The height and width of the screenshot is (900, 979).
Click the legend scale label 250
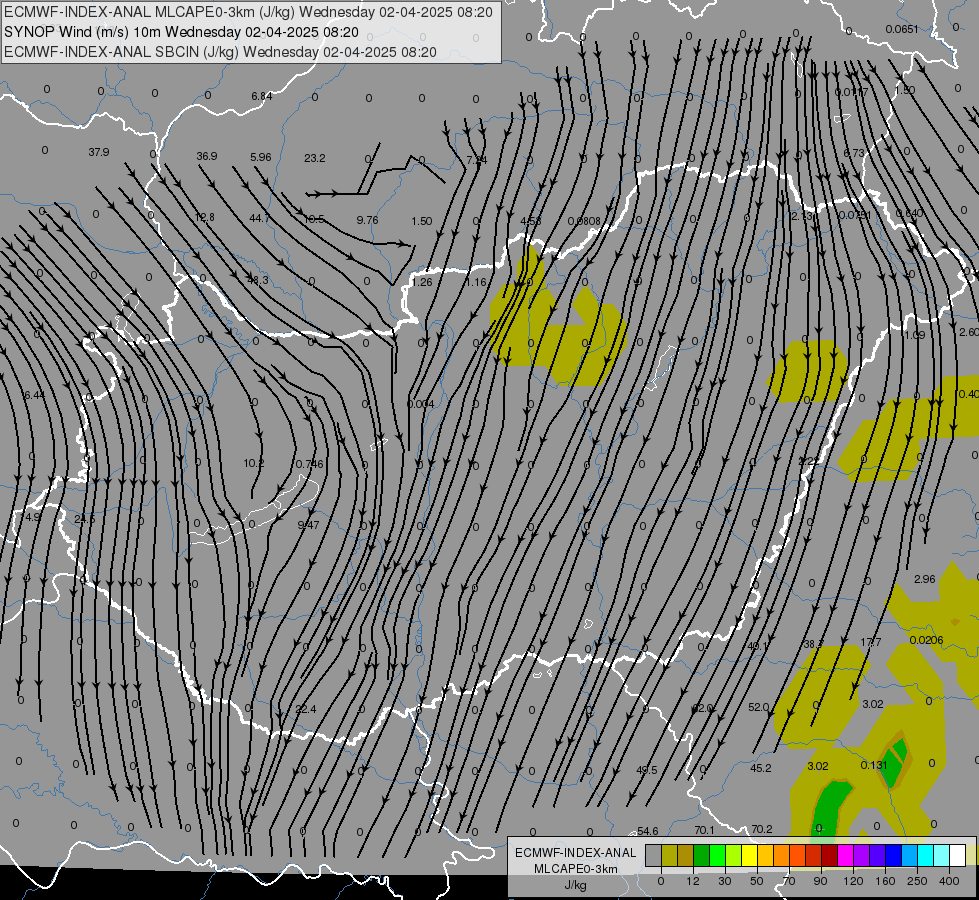pyautogui.click(x=917, y=881)
